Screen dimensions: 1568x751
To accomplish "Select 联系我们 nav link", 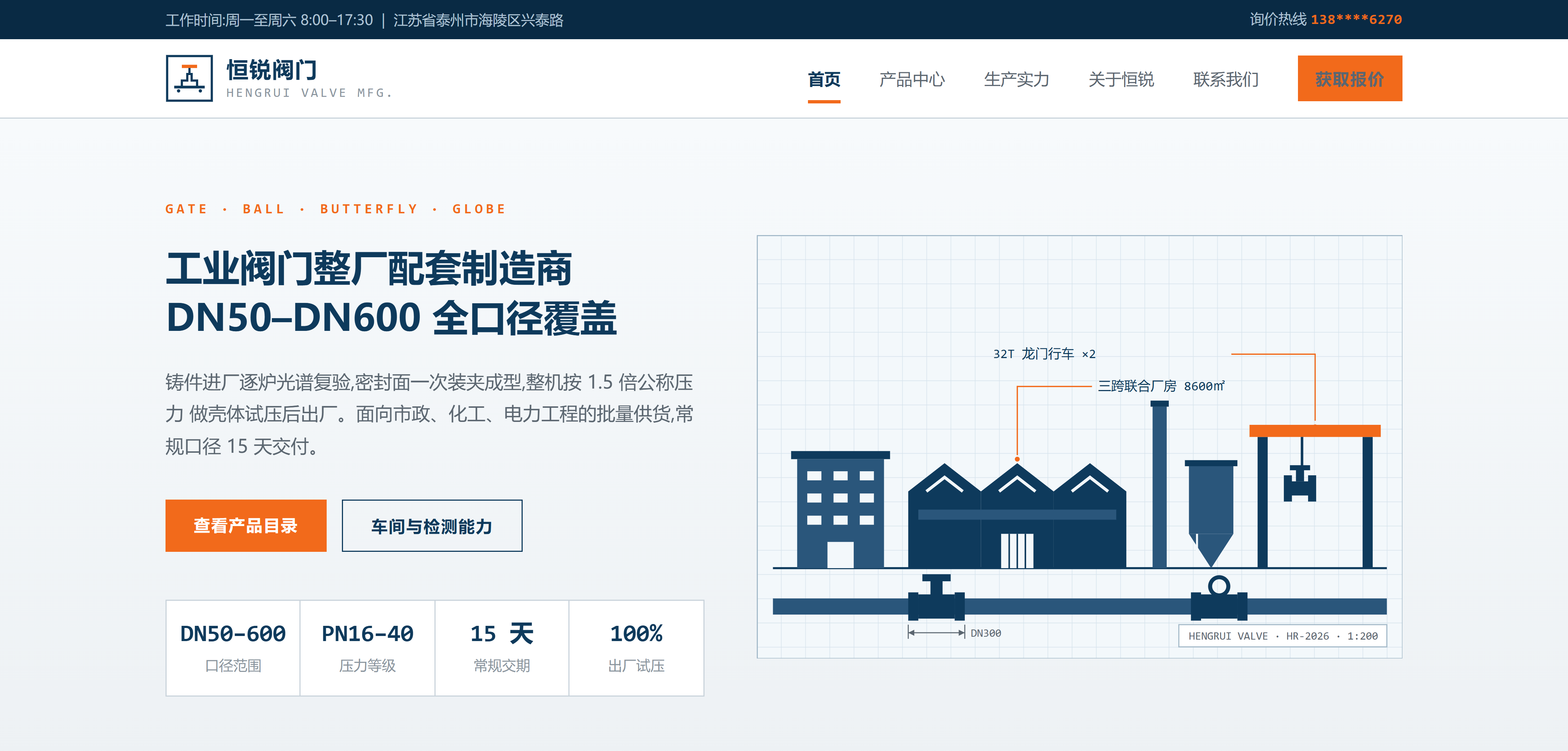I will click(1226, 79).
